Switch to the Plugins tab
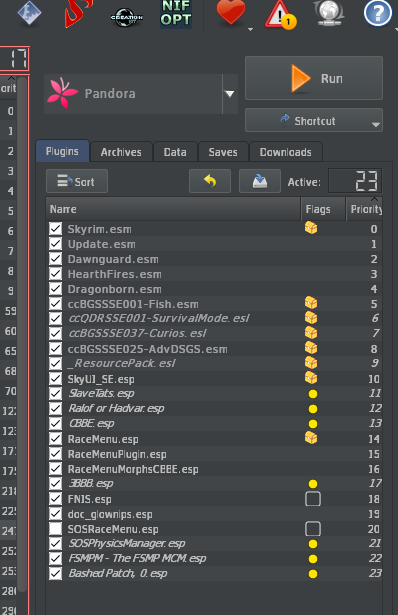 click(62, 151)
